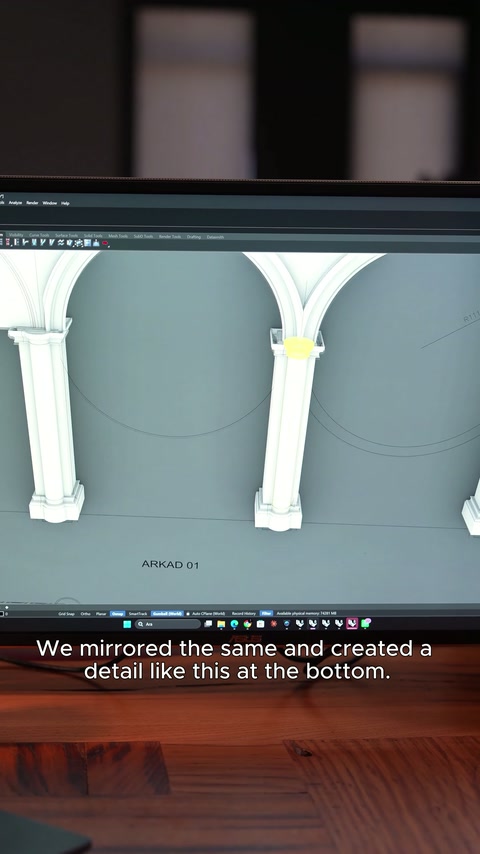Viewport: 480px width, 854px height.
Task: Switch to the Mesh Tools tab
Action: pyautogui.click(x=118, y=236)
